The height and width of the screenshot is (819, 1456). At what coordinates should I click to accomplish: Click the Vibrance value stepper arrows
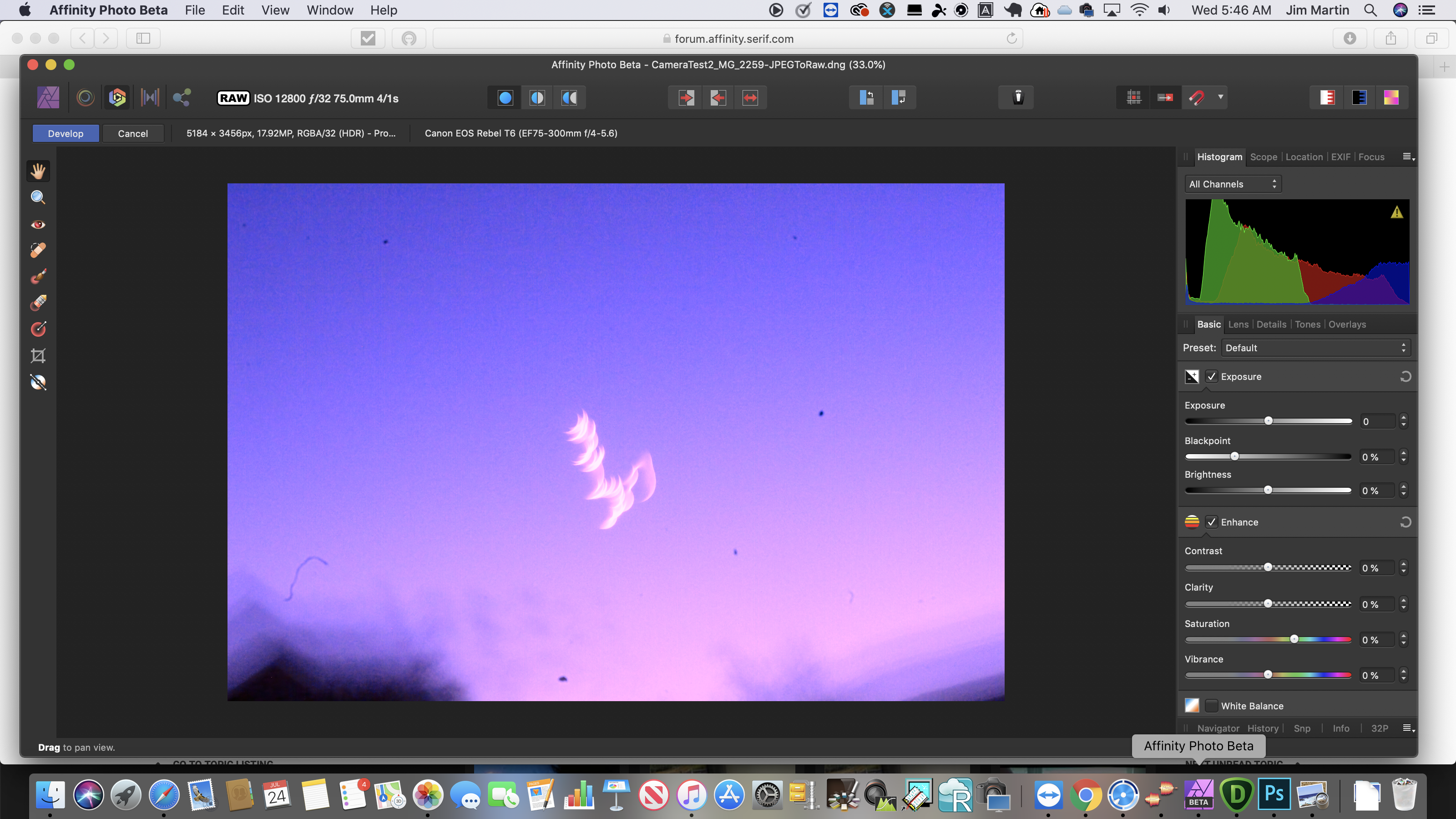1403,675
